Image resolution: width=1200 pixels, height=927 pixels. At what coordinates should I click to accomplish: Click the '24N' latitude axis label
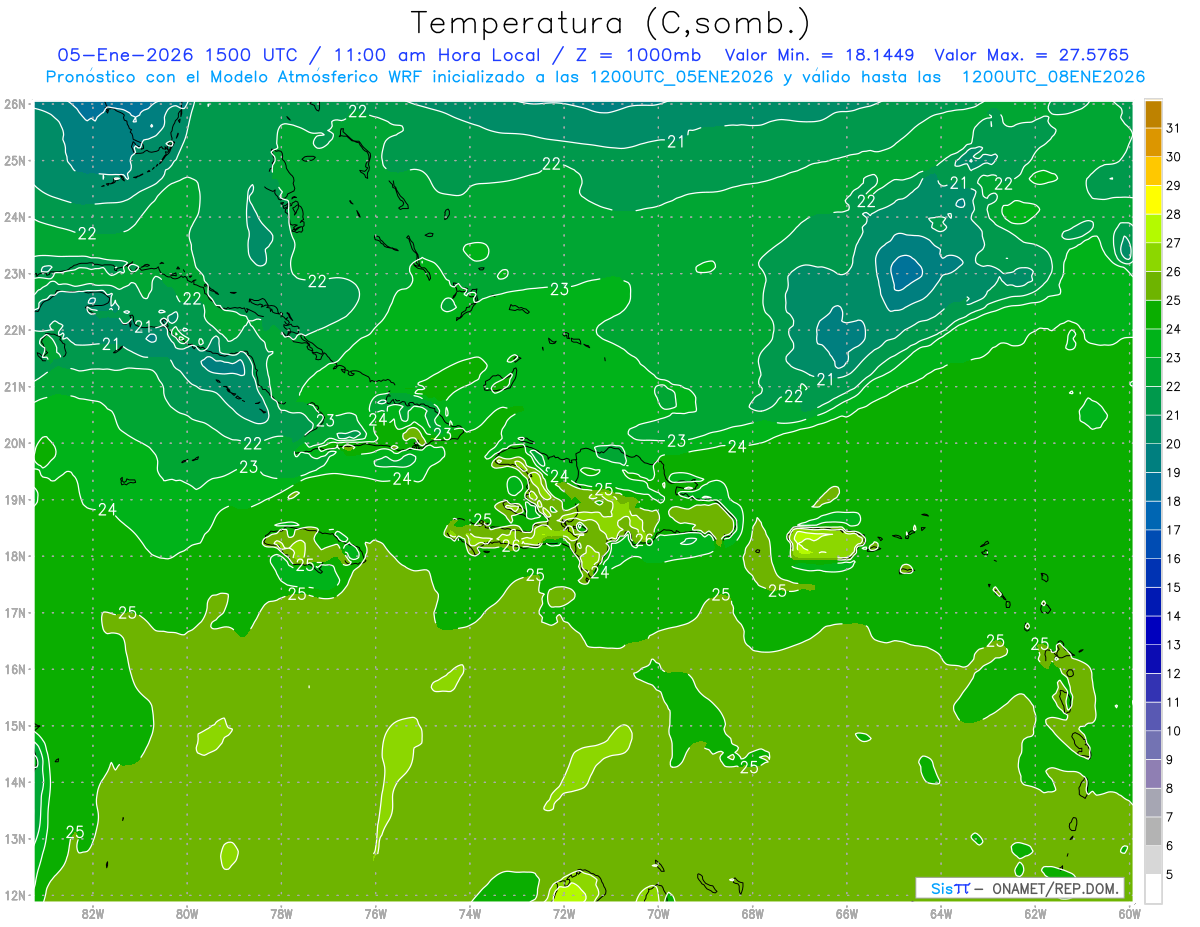(x=15, y=217)
